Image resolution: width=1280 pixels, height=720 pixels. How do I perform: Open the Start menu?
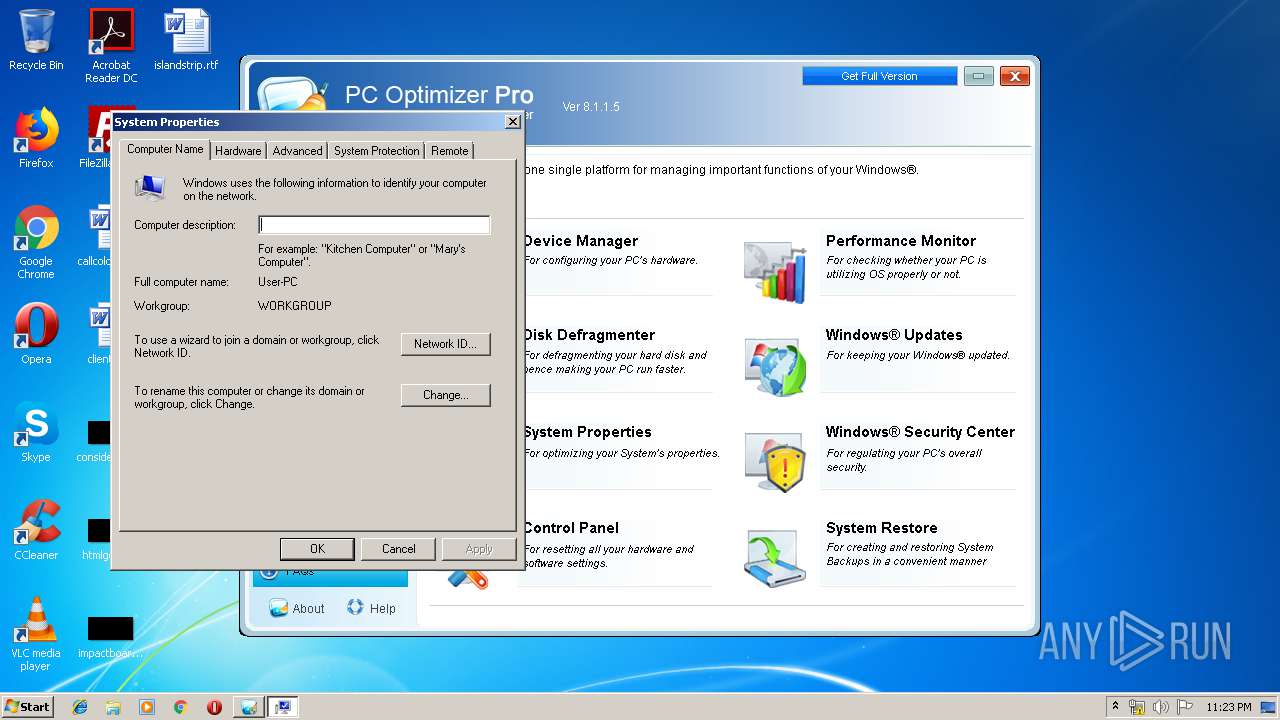tap(28, 707)
